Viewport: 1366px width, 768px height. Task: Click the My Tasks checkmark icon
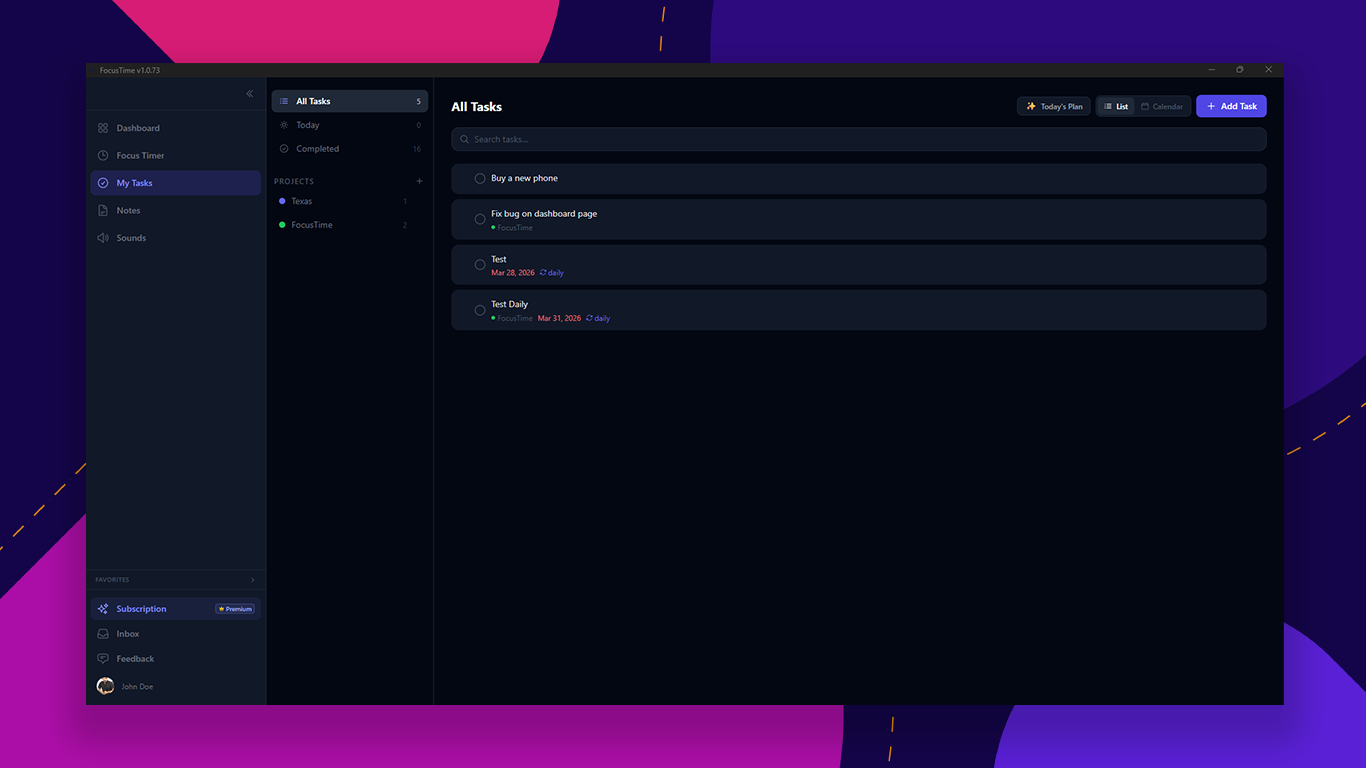[x=103, y=183]
